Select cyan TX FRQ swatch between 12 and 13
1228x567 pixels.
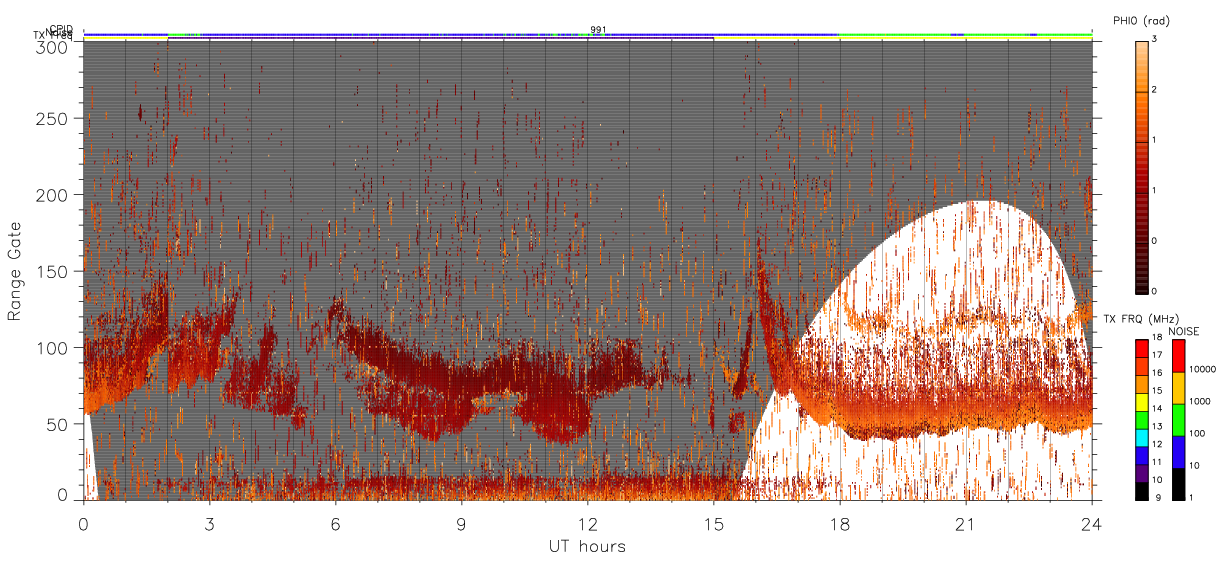[x=1142, y=436]
